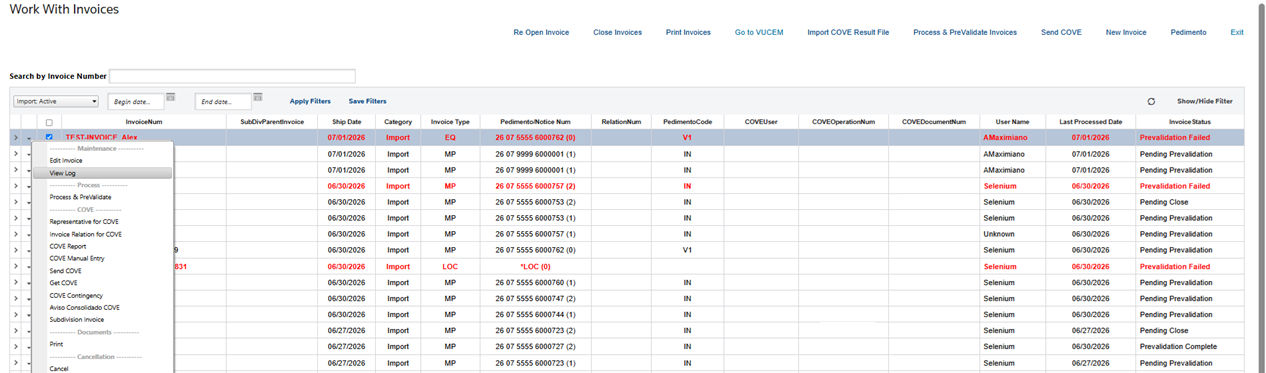Image resolution: width=1266 pixels, height=373 pixels.
Task: Click Import COVE Result File link
Action: pos(848,32)
